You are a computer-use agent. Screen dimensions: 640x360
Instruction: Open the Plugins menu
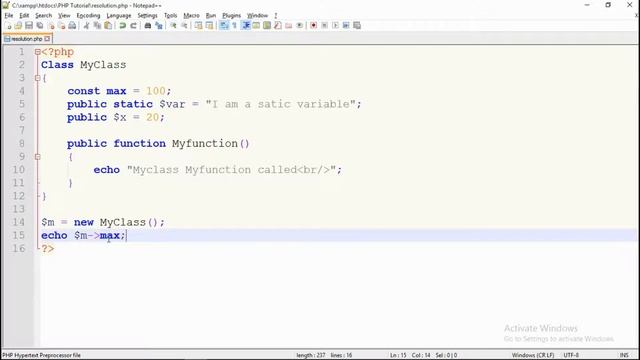[231, 16]
